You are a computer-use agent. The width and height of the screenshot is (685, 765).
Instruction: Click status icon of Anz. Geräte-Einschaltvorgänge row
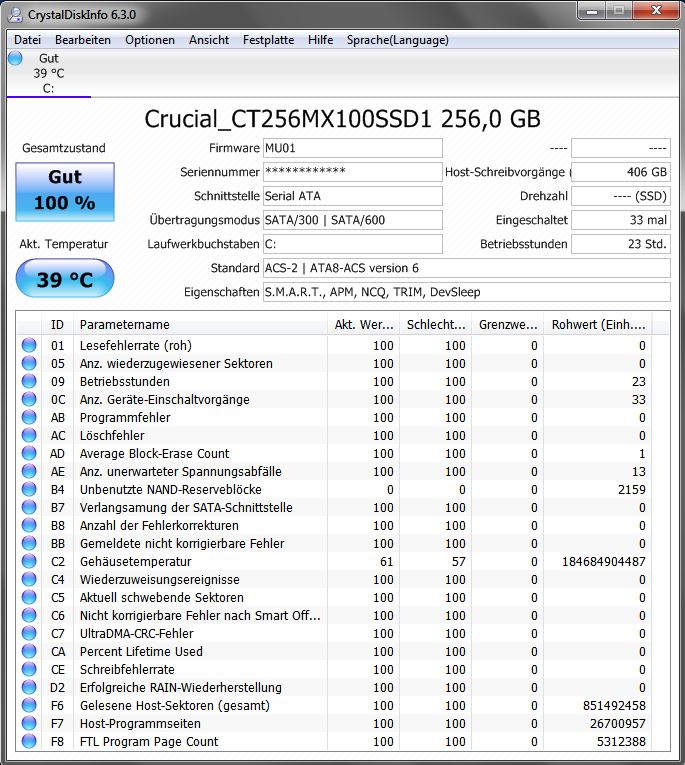[29, 399]
